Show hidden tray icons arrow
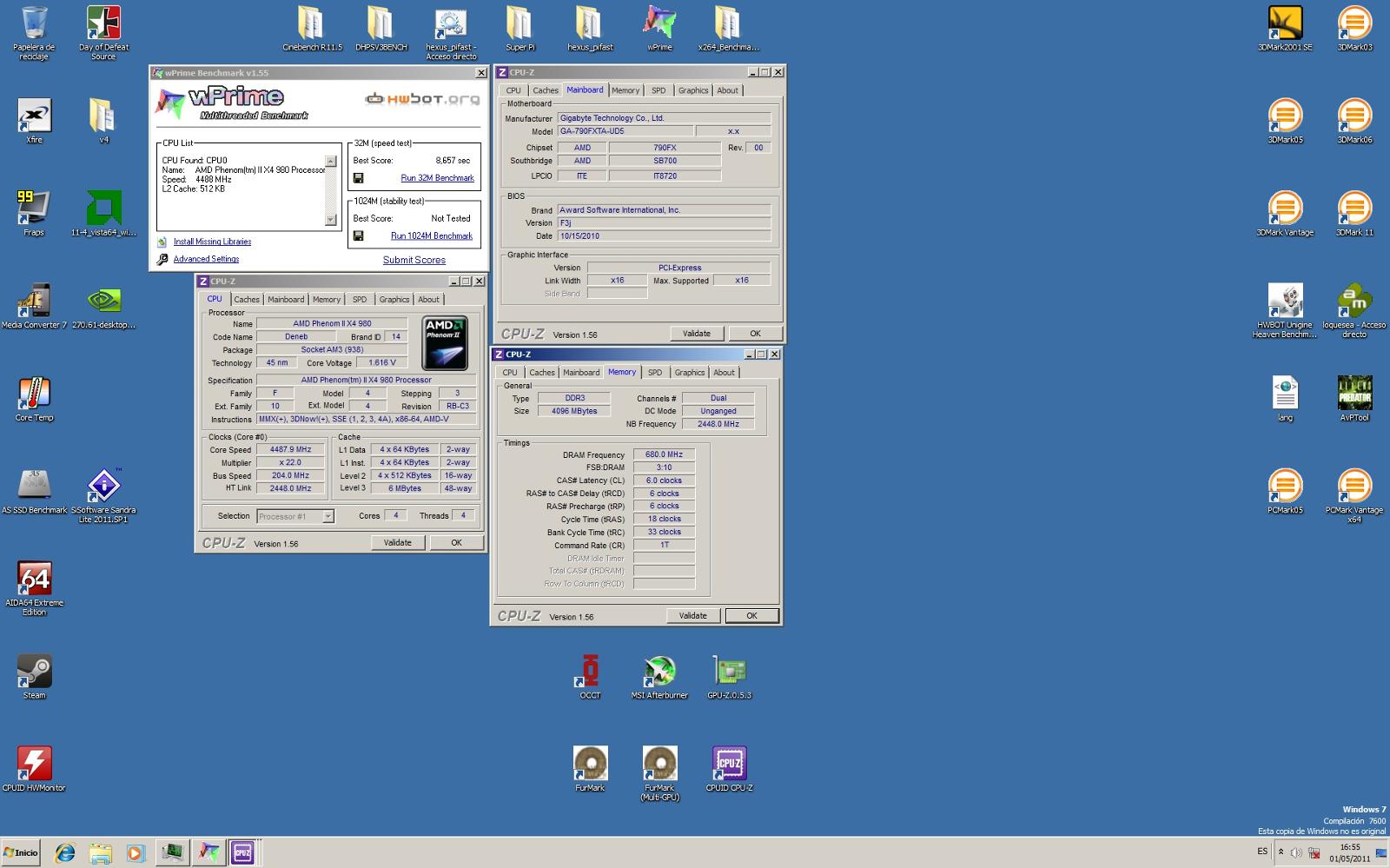This screenshot has width=1390, height=868. coord(1281,852)
